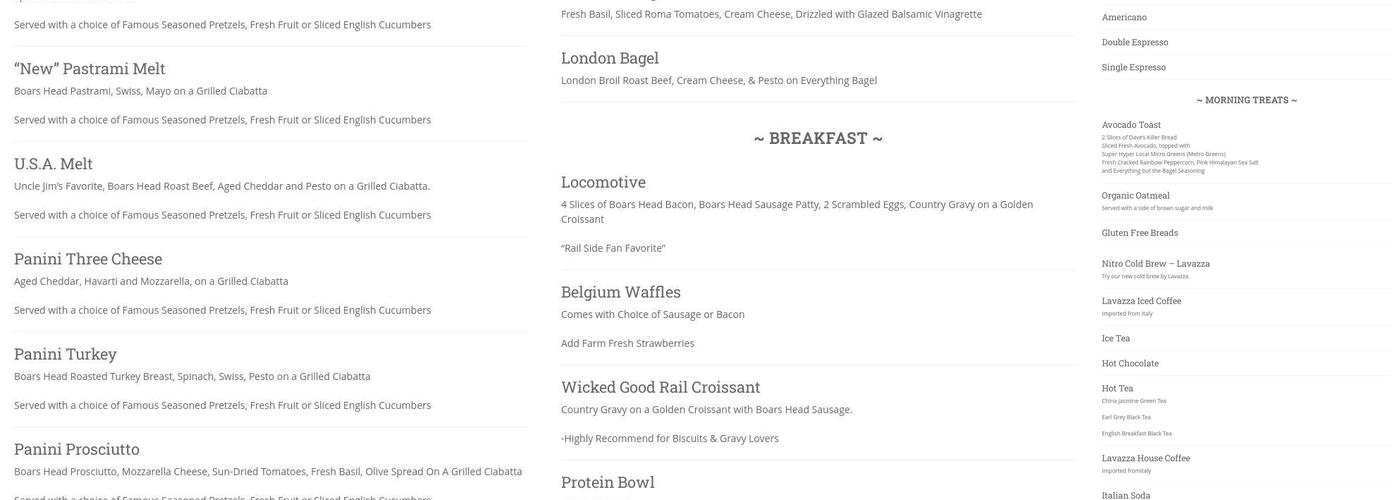Select the Wicked Good Rail Croissant title
The image size is (1400, 500).
tap(661, 387)
